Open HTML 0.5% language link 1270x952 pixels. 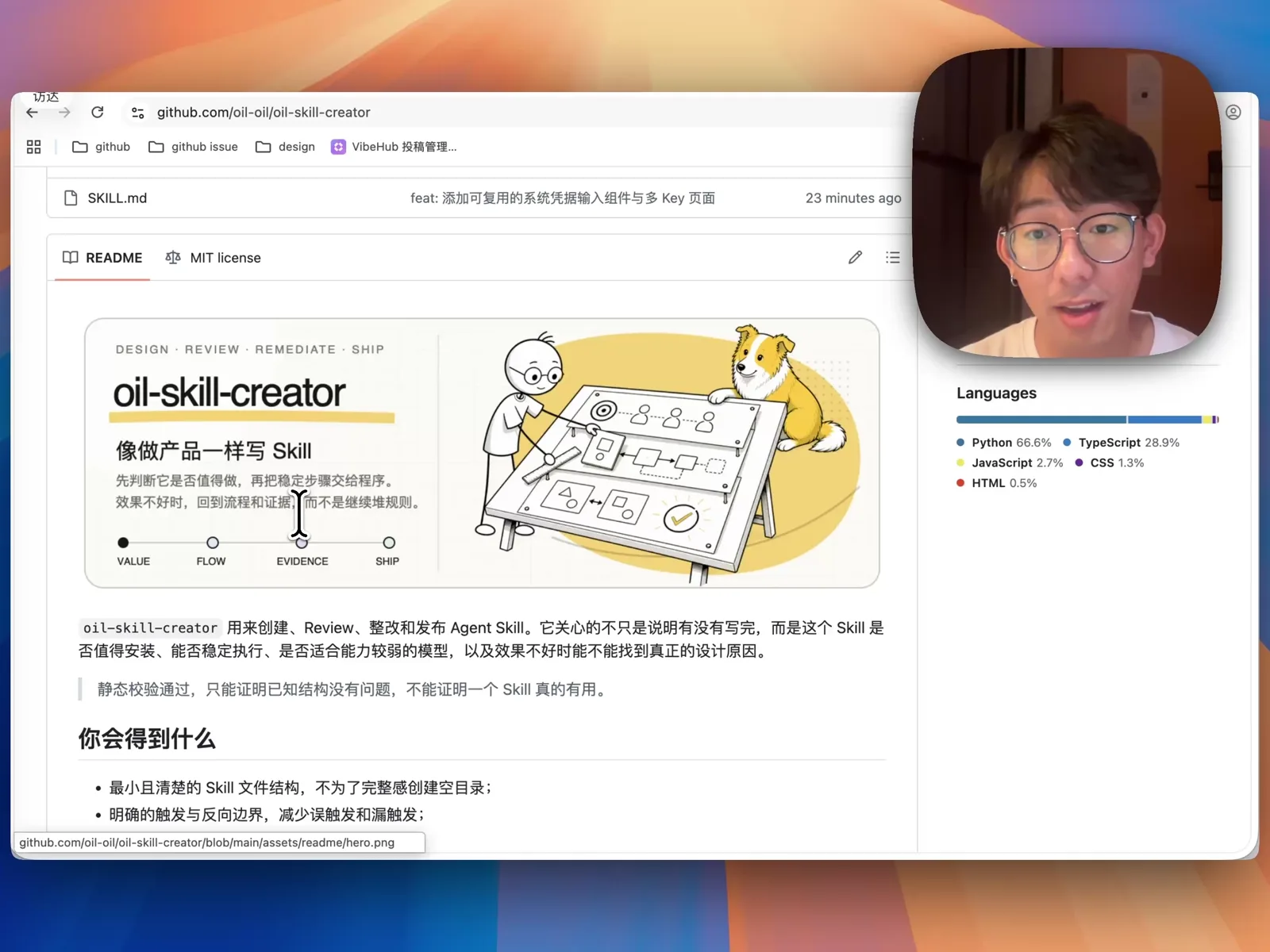pos(997,483)
